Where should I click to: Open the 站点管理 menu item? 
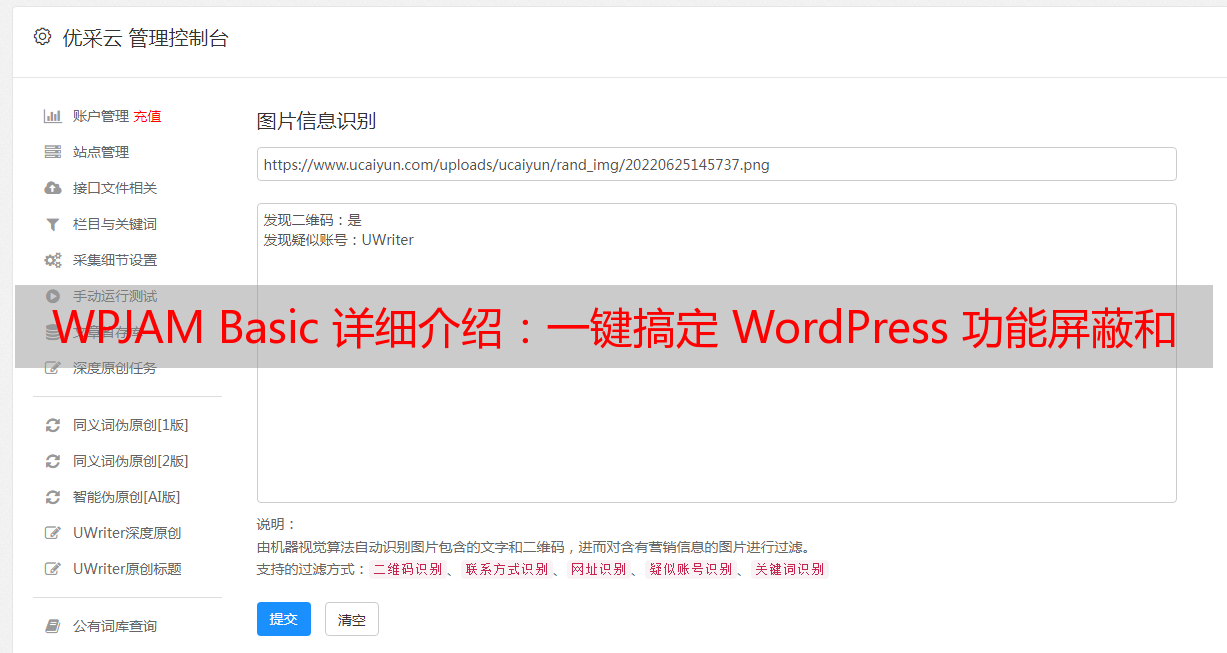tap(101, 152)
